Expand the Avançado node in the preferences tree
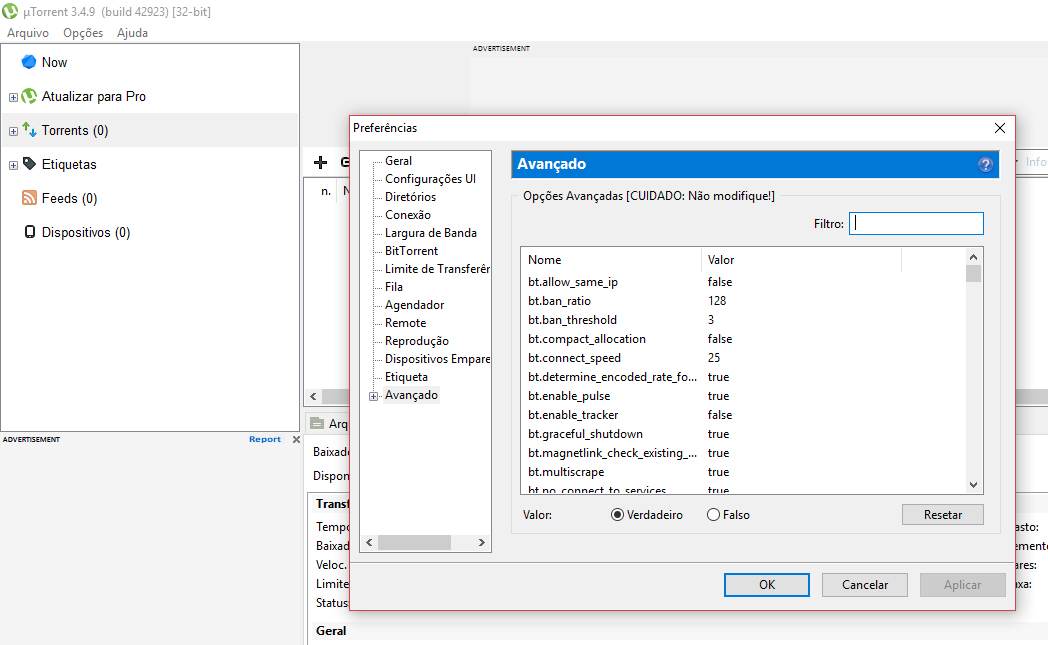The image size is (1048, 645). (374, 396)
